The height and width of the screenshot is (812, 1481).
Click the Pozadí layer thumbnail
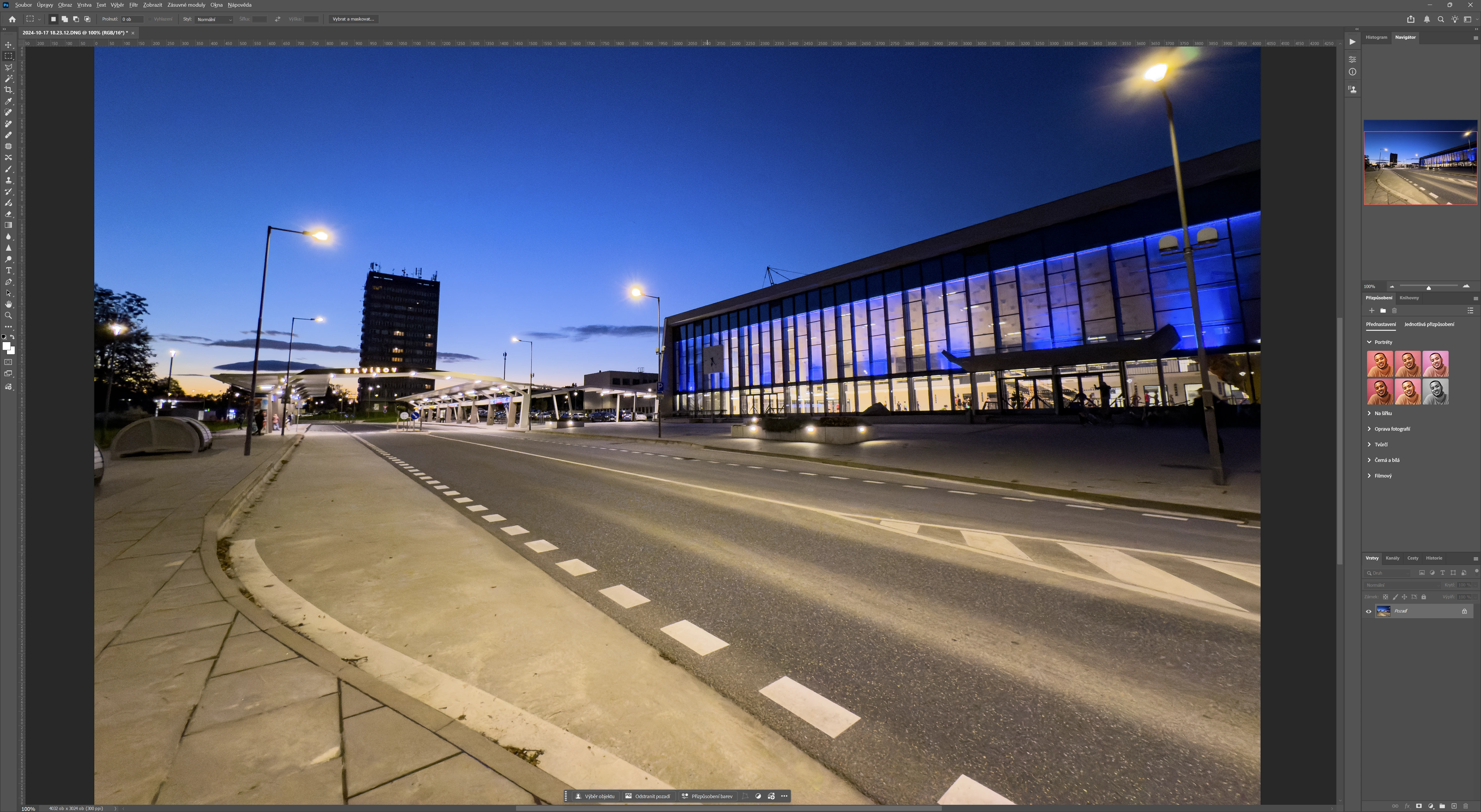[1383, 611]
